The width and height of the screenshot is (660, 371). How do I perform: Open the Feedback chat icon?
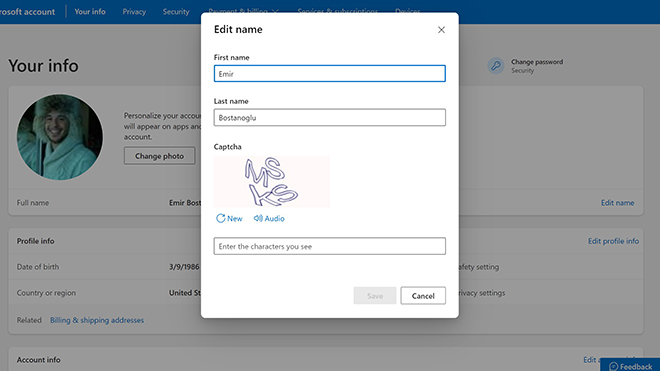(614, 367)
